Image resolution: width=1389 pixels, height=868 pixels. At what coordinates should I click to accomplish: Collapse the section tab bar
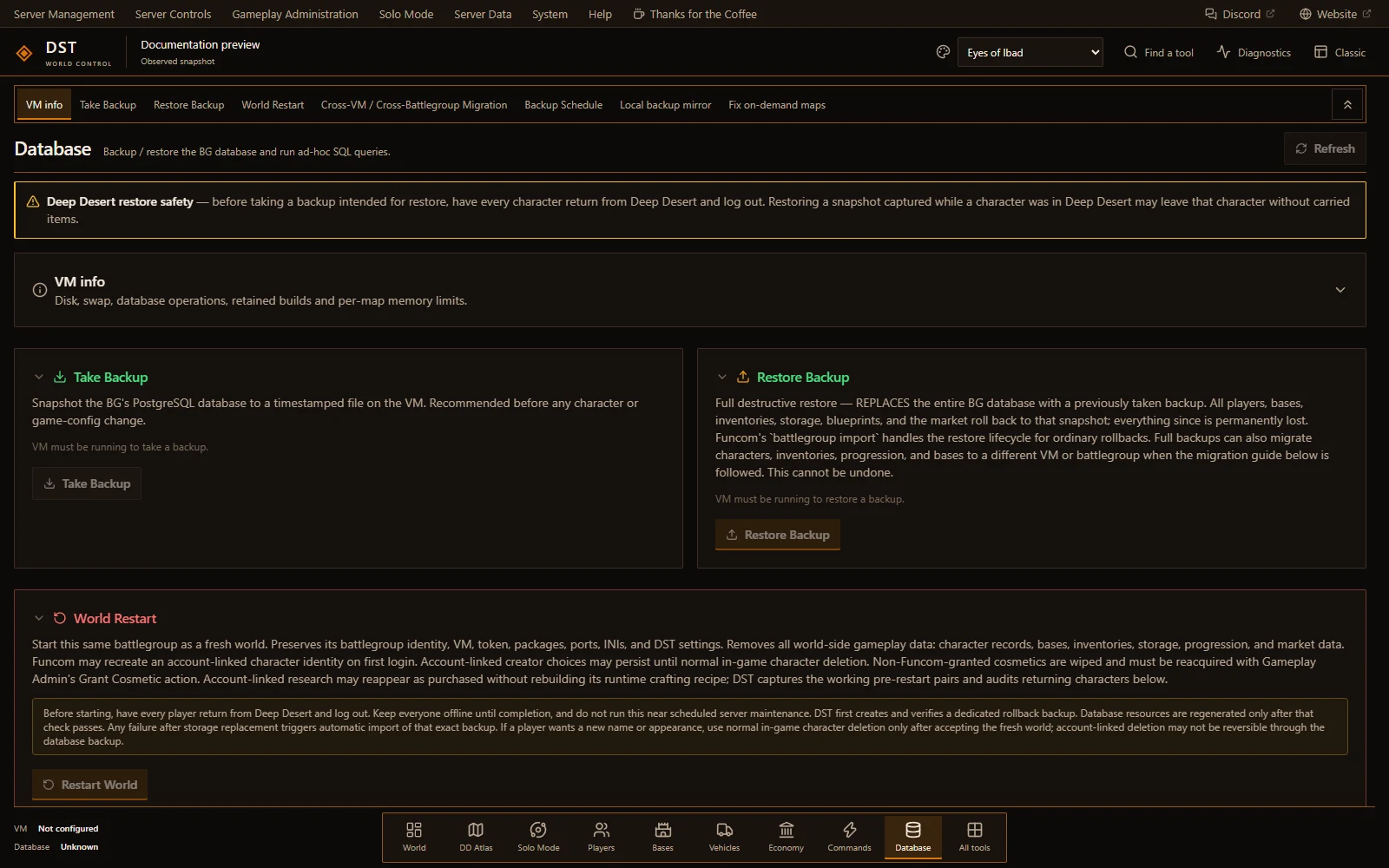click(1347, 104)
